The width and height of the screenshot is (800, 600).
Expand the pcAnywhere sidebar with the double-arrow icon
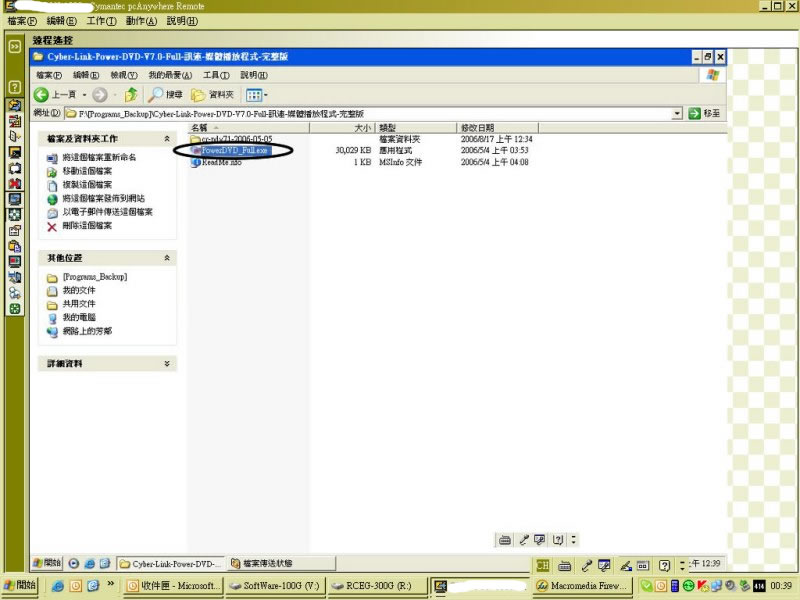pyautogui.click(x=15, y=46)
